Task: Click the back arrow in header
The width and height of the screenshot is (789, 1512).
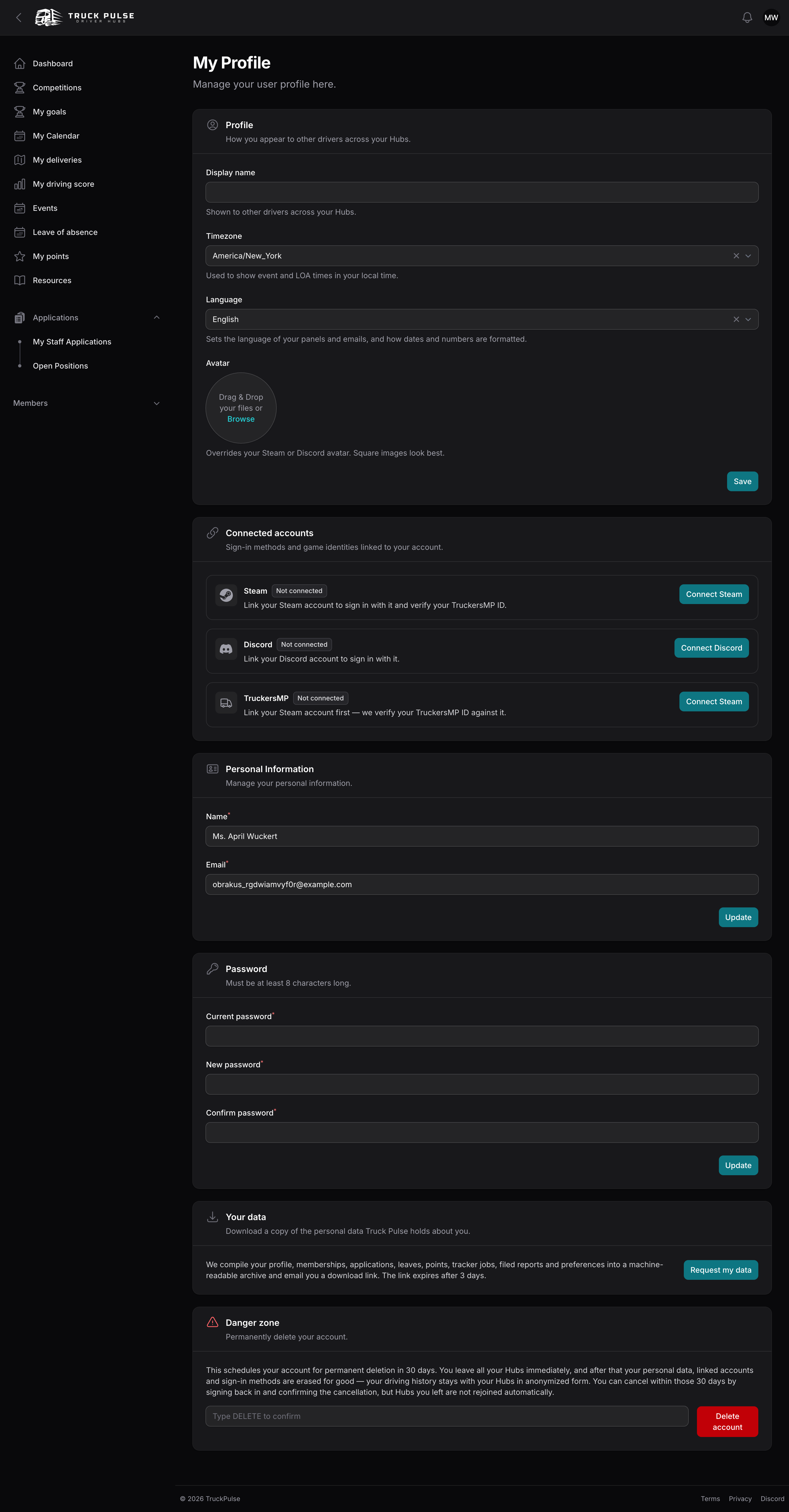Action: (x=19, y=18)
